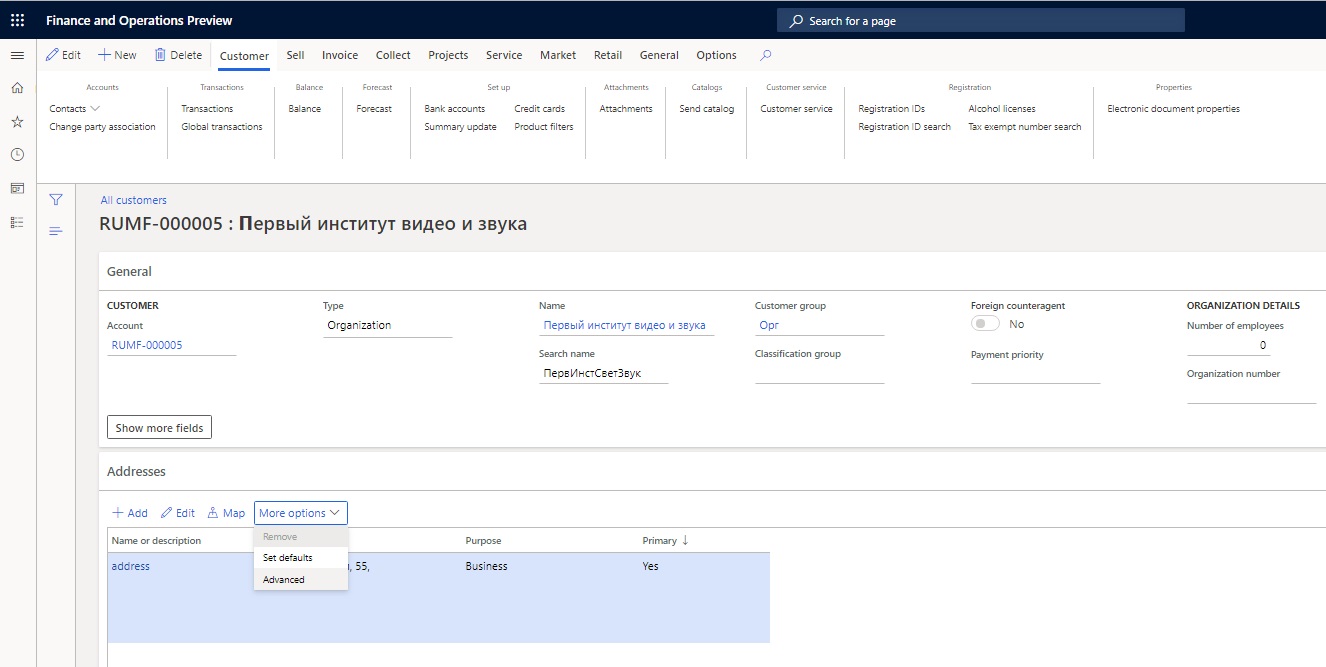The image size is (1326, 667).
Task: Open modules using the bottom sidebar icon
Action: 16,221
